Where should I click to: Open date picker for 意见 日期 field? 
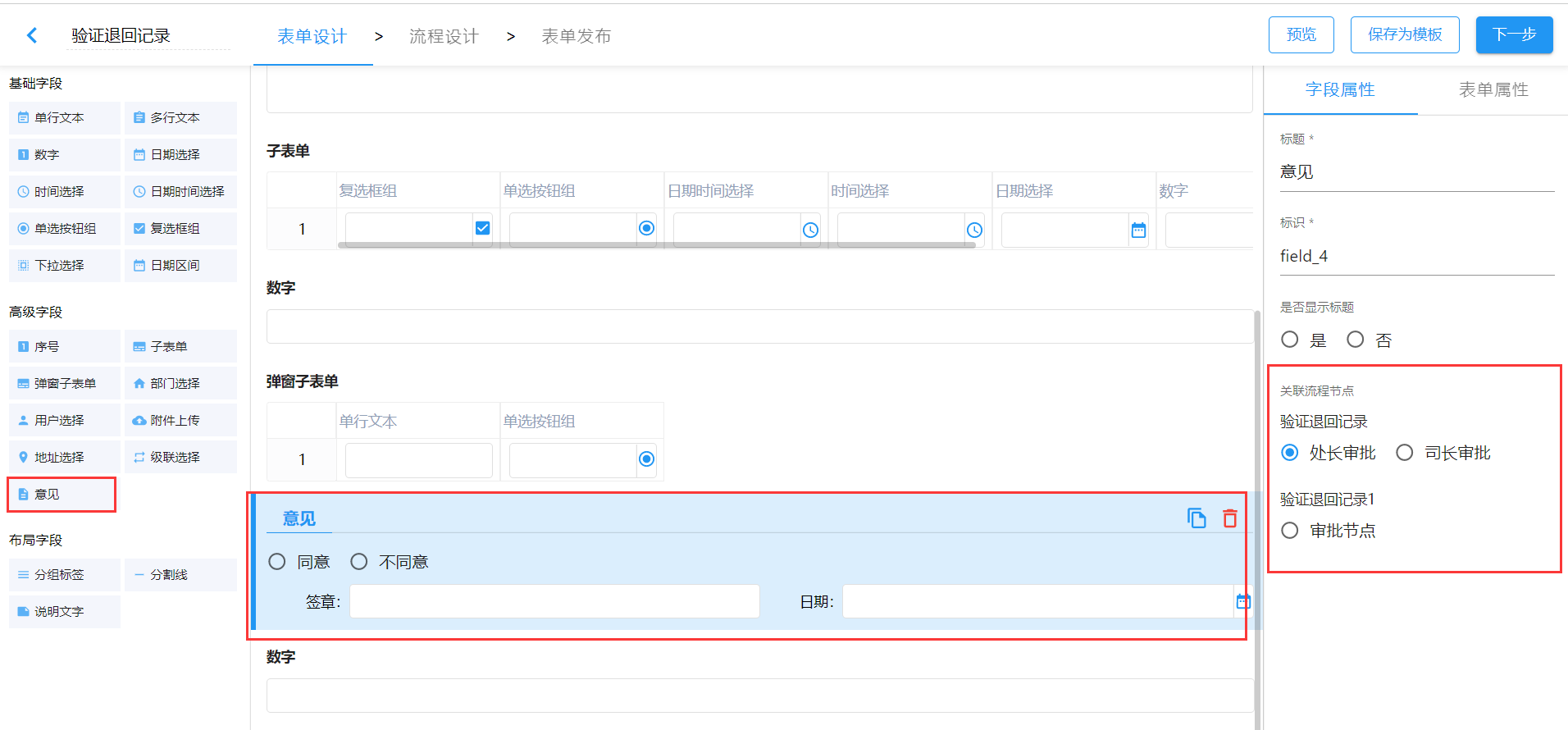click(x=1243, y=602)
